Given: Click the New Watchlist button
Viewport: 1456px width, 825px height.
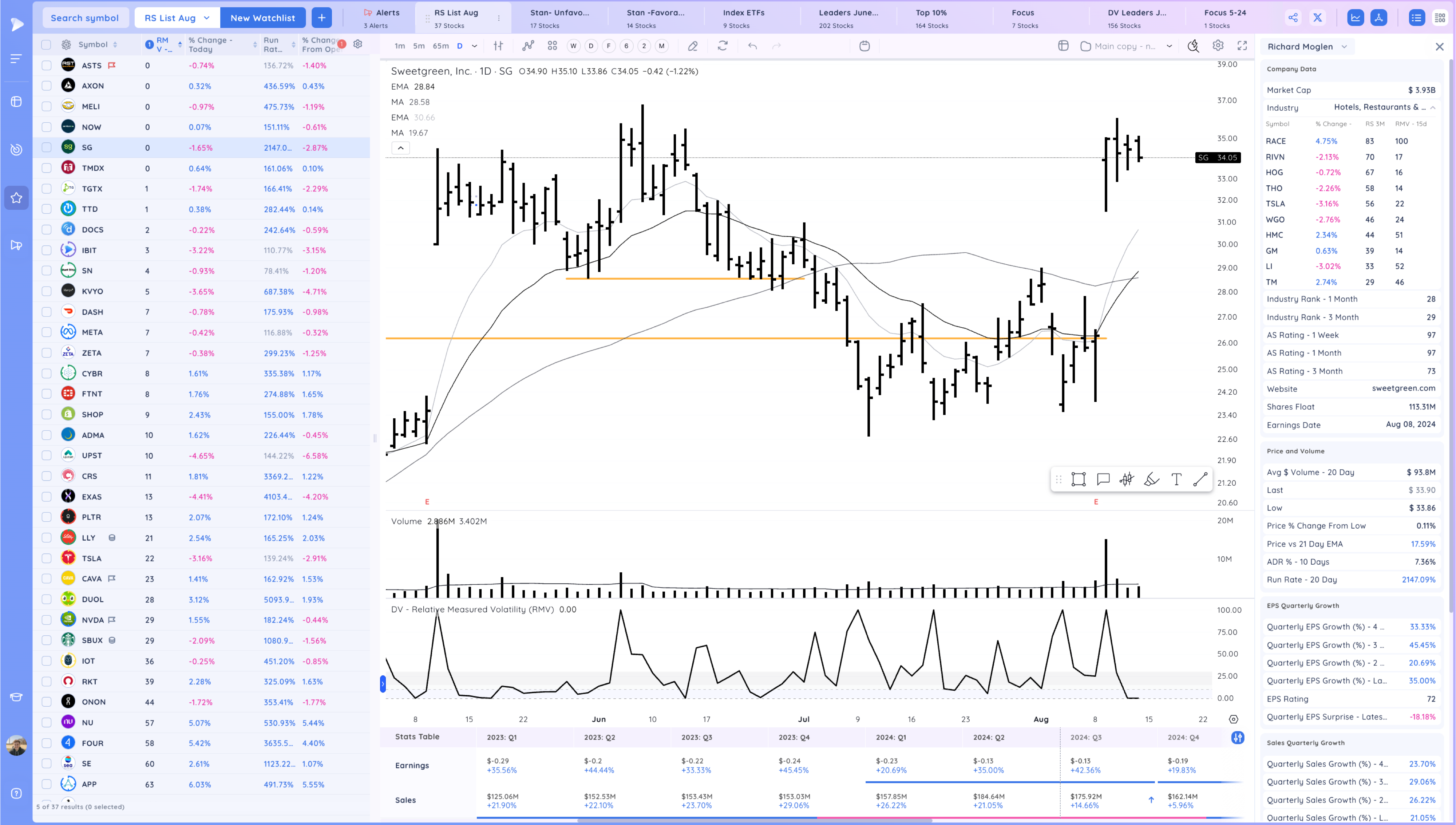Looking at the screenshot, I should point(263,17).
